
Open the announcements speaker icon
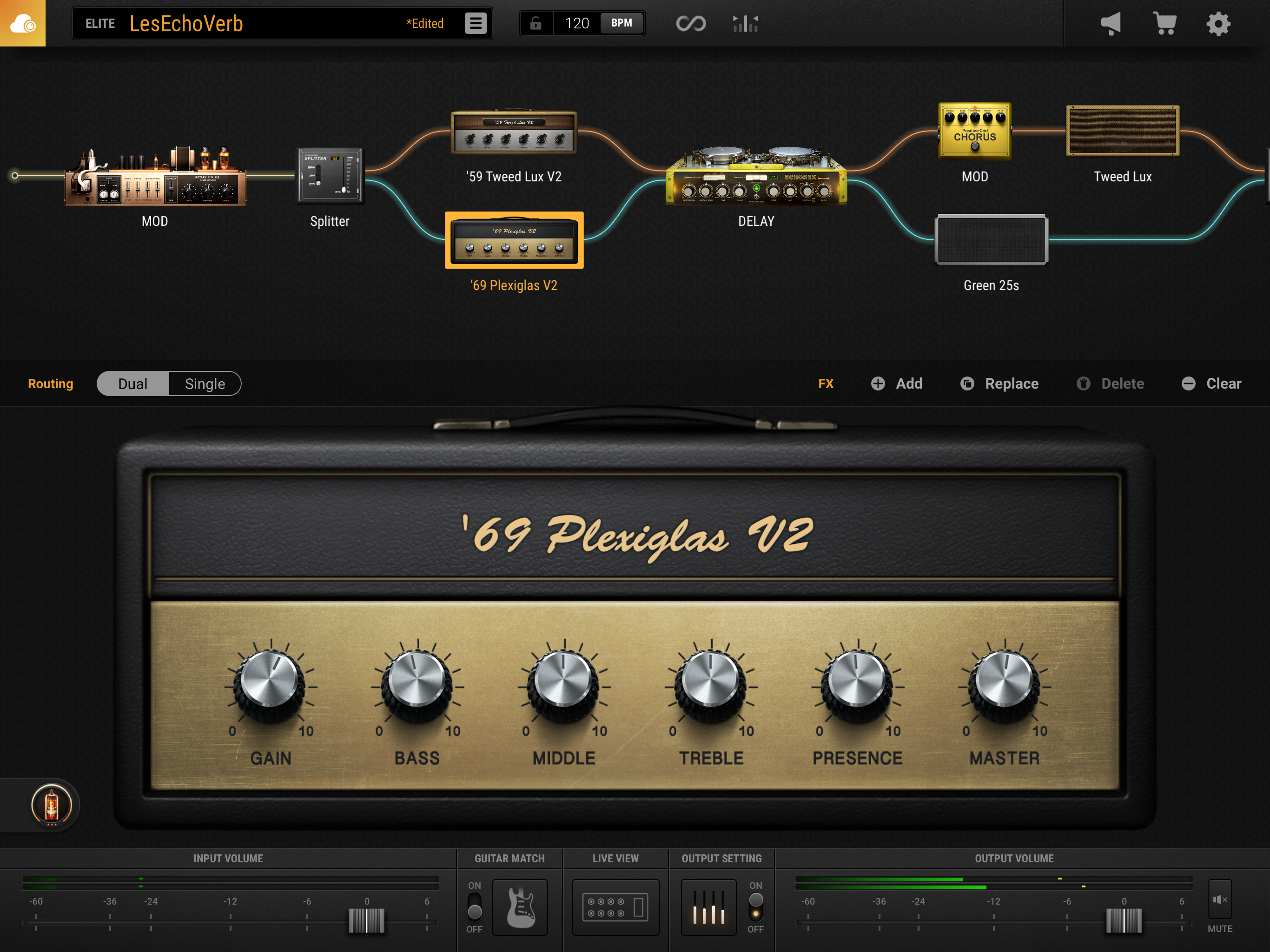(x=1111, y=23)
